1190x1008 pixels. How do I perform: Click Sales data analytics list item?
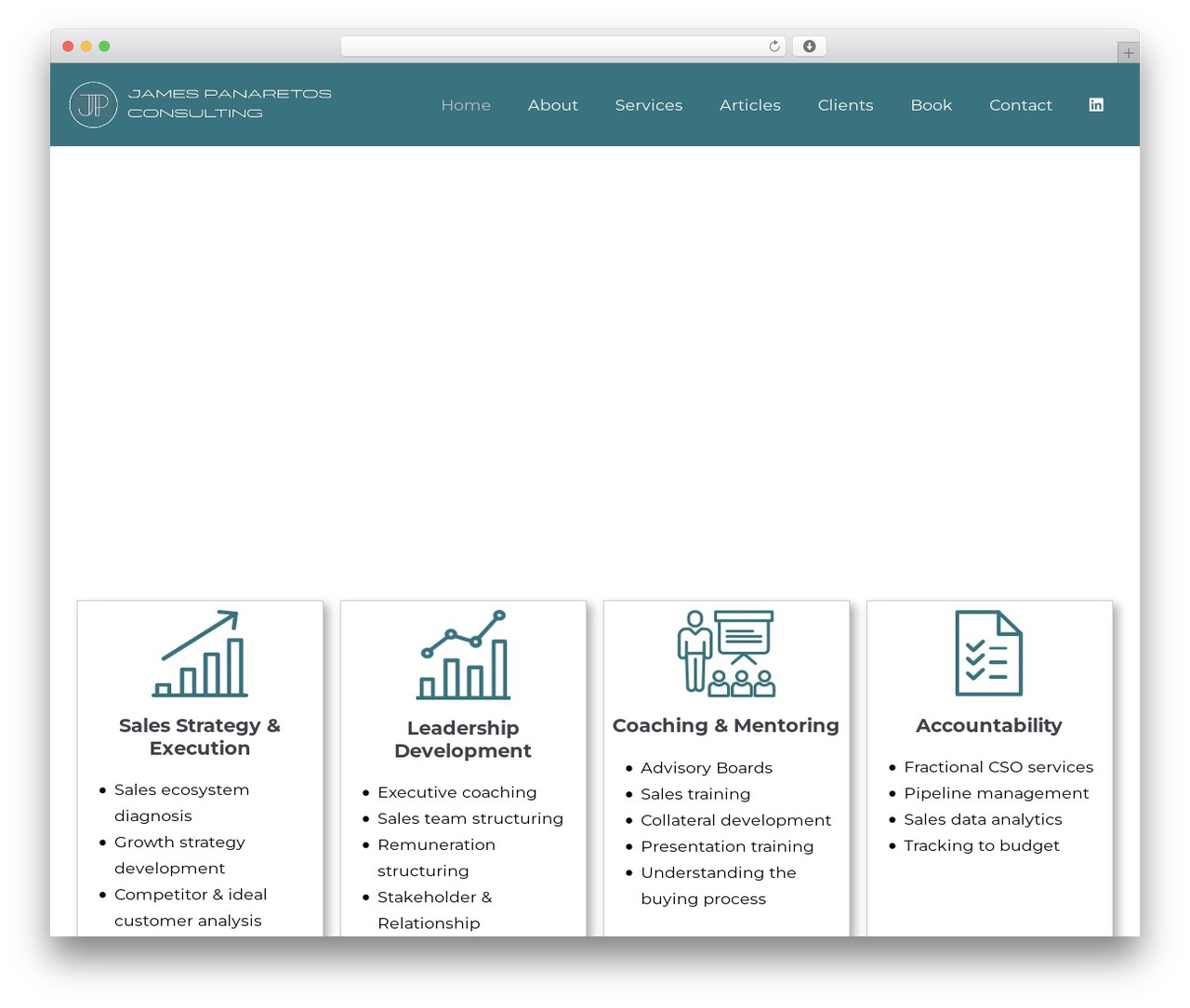pos(983,819)
